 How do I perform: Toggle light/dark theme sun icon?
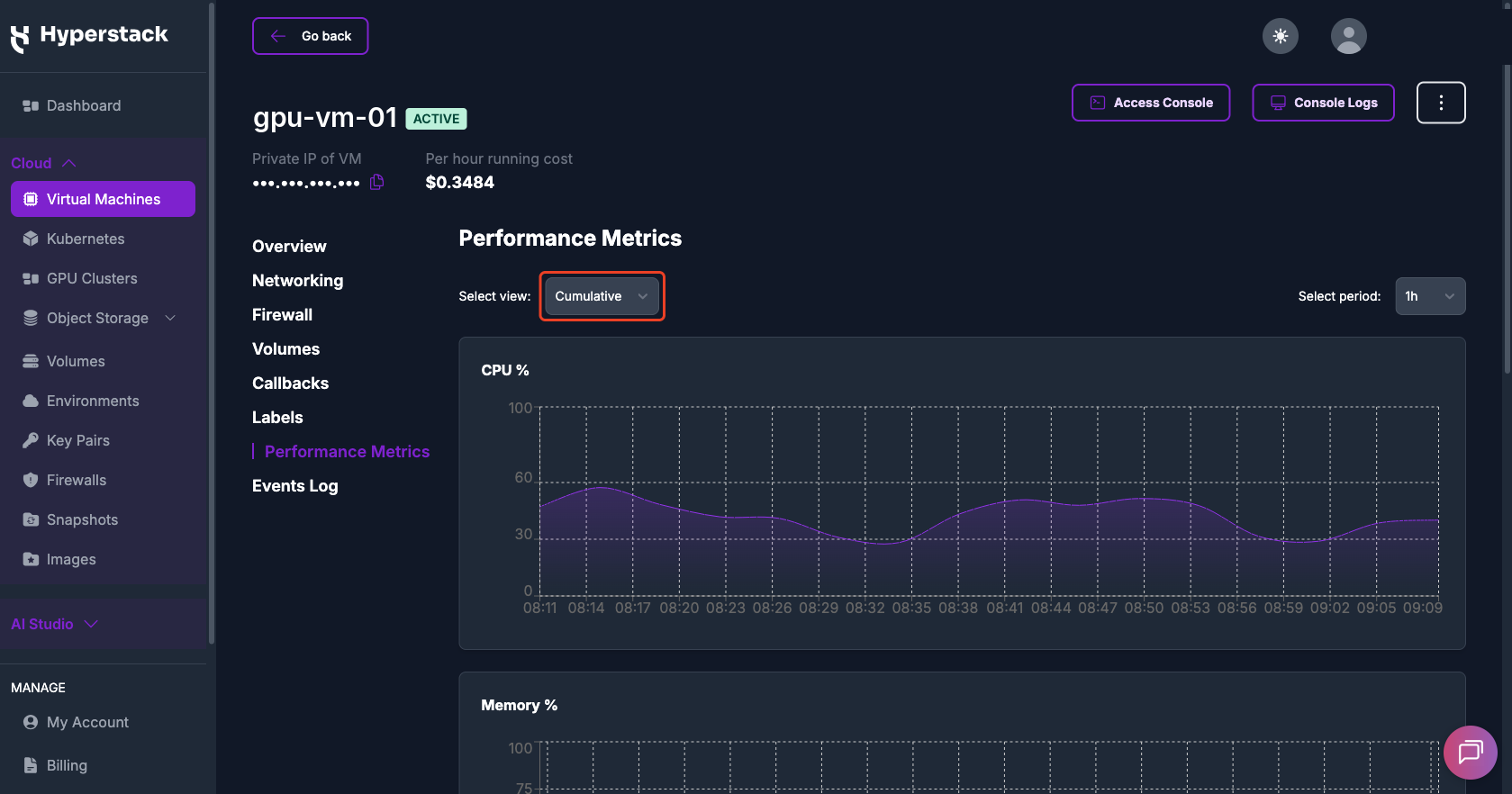point(1280,36)
